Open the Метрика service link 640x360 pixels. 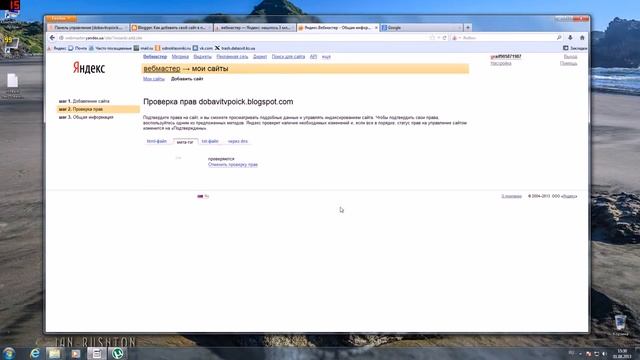point(180,57)
